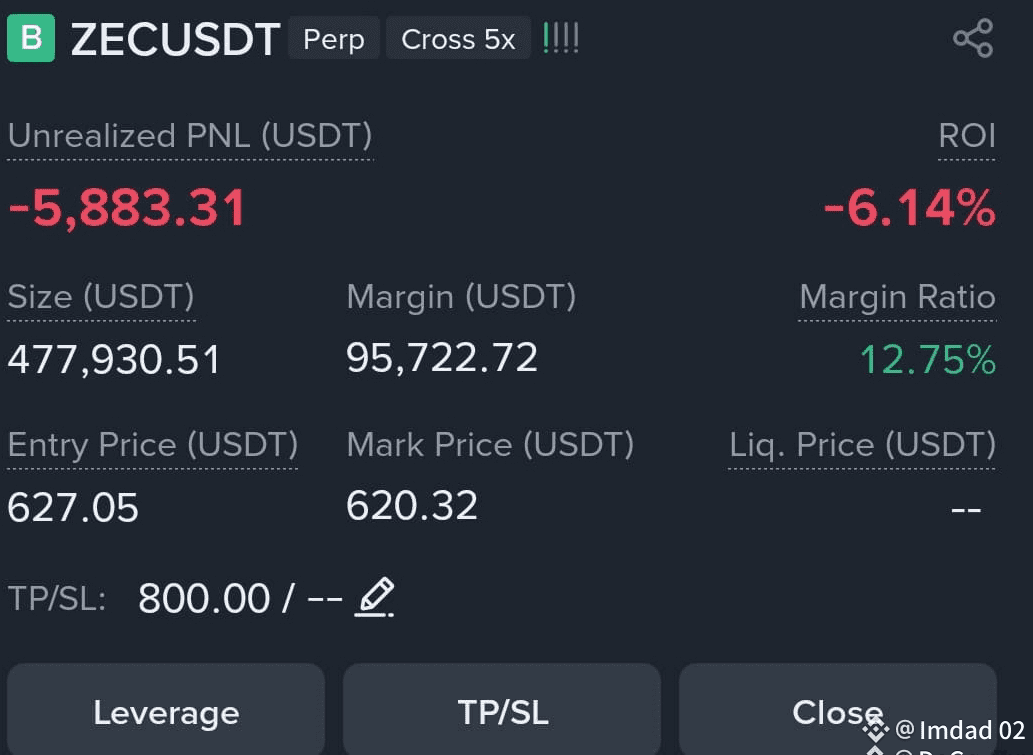This screenshot has height=755, width=1033.
Task: Tap the ROI label for explanation
Action: tap(966, 136)
